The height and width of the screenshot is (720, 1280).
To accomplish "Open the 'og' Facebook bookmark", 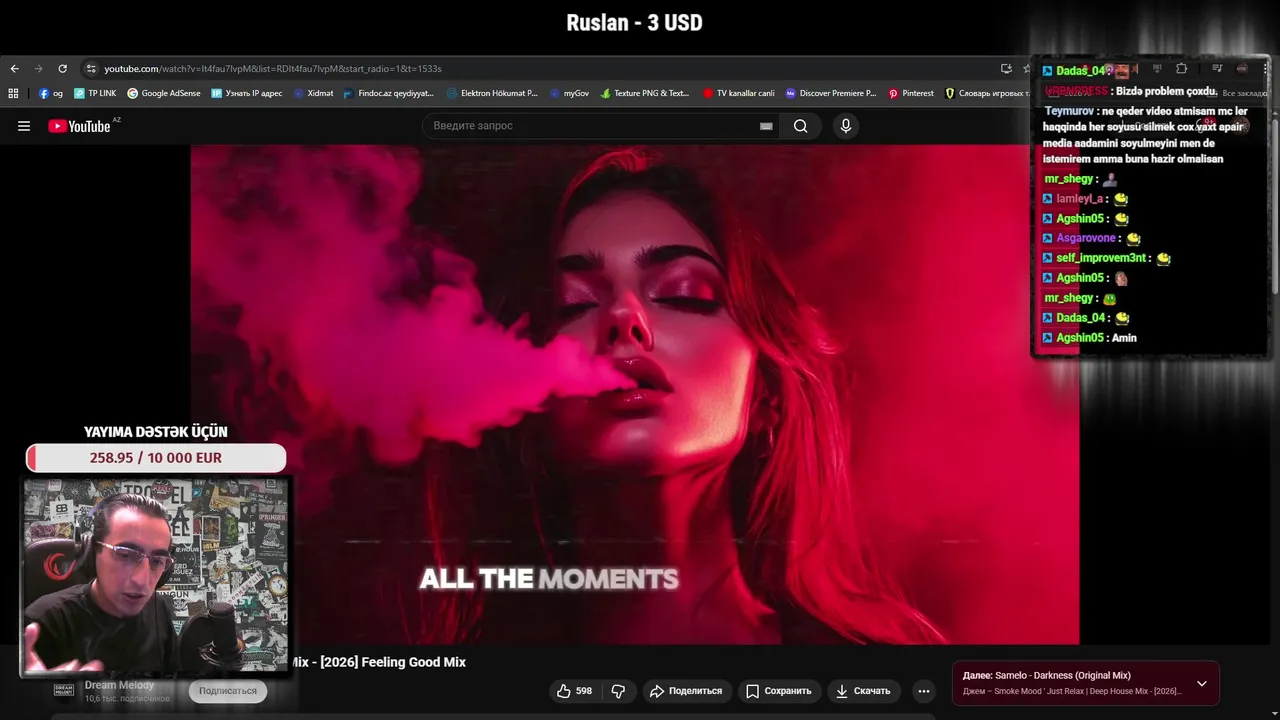I will [x=51, y=93].
